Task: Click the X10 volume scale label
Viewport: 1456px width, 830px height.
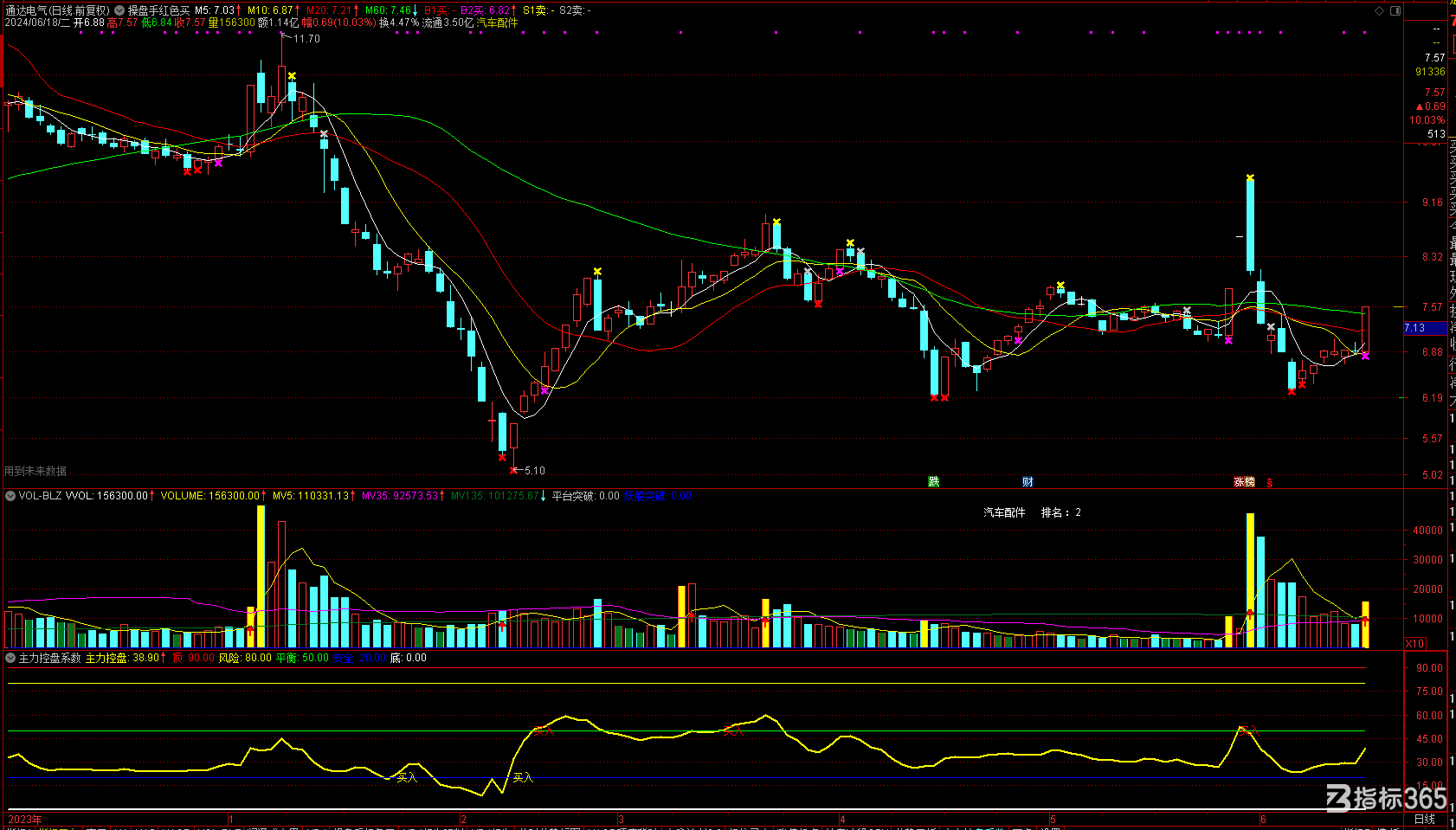Action: 1414,643
